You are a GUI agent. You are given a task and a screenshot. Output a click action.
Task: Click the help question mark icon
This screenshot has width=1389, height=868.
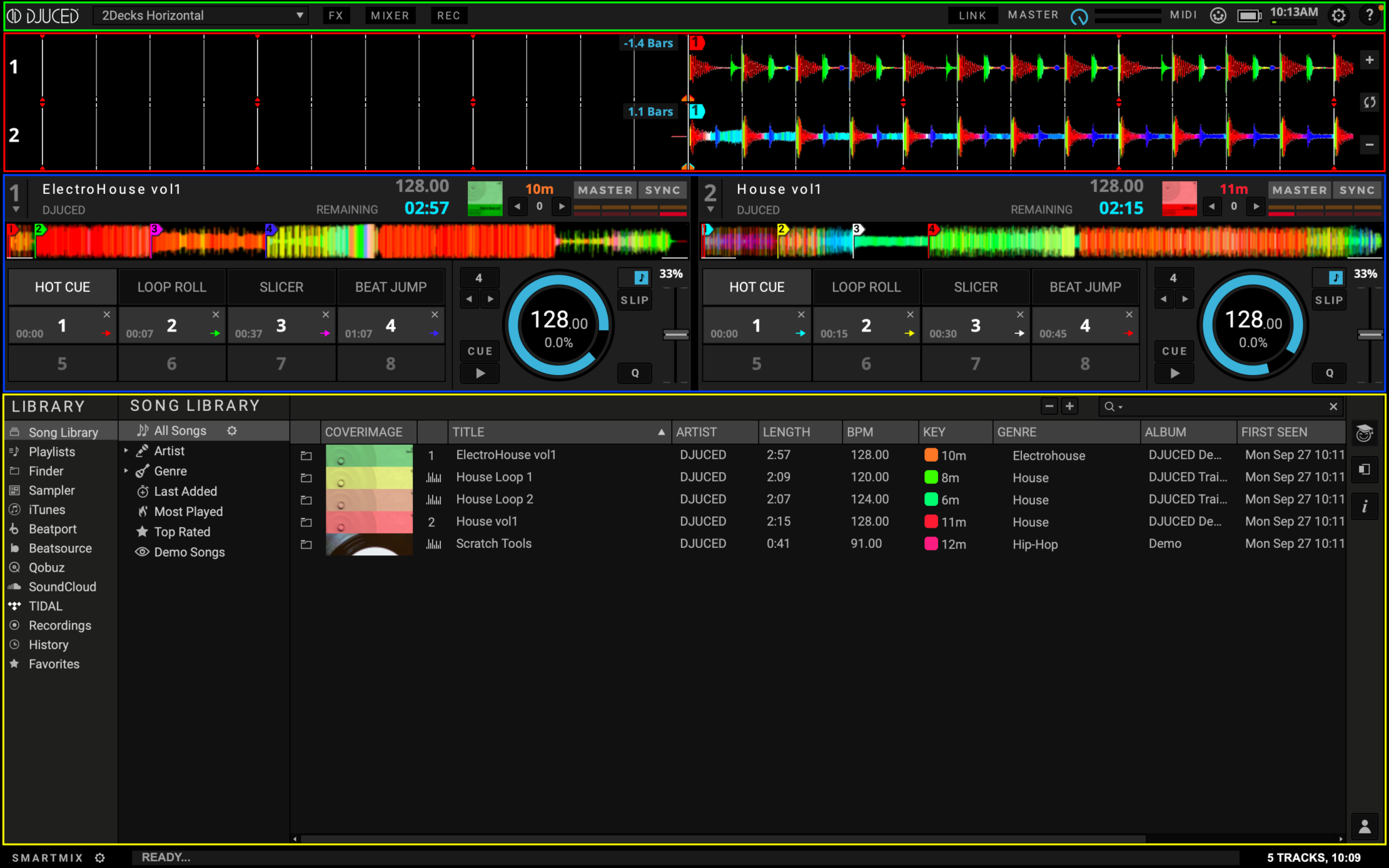tap(1369, 16)
